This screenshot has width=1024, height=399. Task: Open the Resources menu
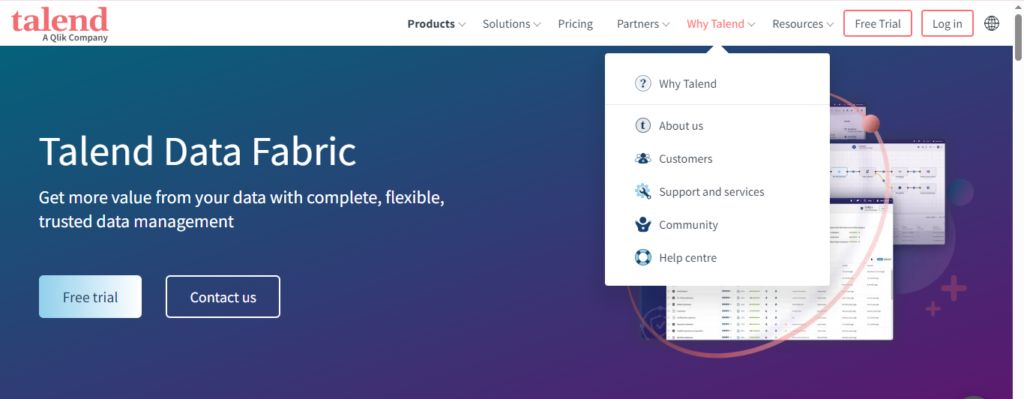[797, 24]
